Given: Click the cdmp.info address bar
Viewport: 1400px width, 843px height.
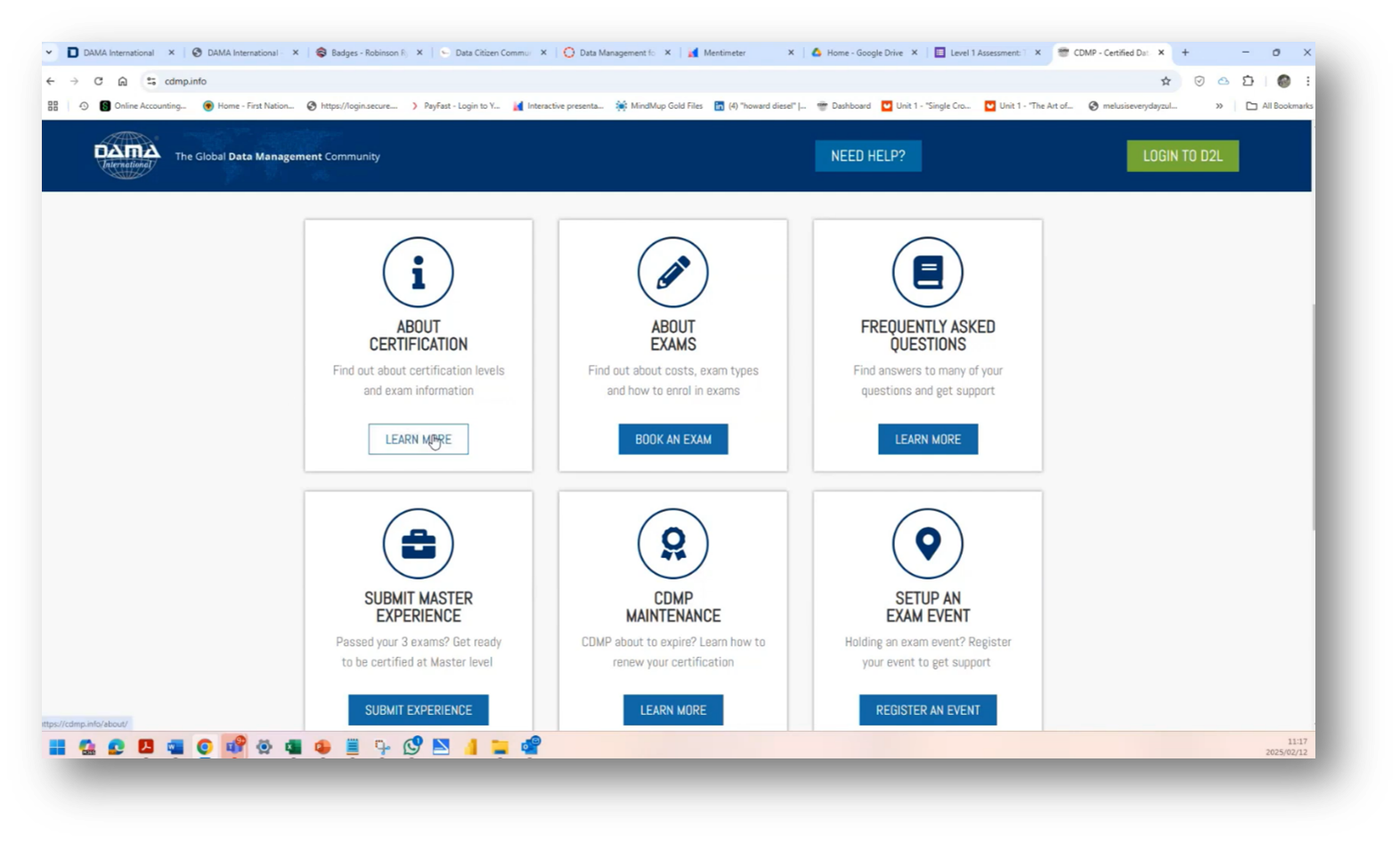Looking at the screenshot, I should coord(659,81).
